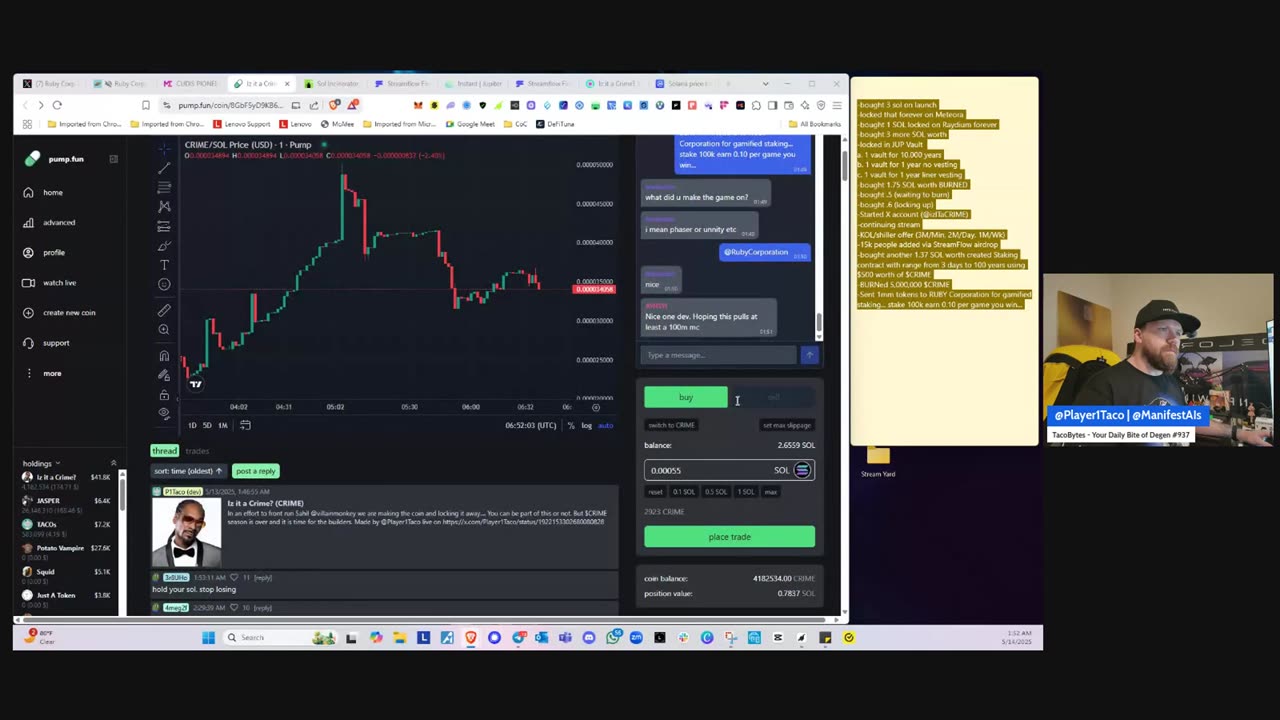Activate the zoom-in magnifier chart tool
1280x720 pixels.
point(164,329)
